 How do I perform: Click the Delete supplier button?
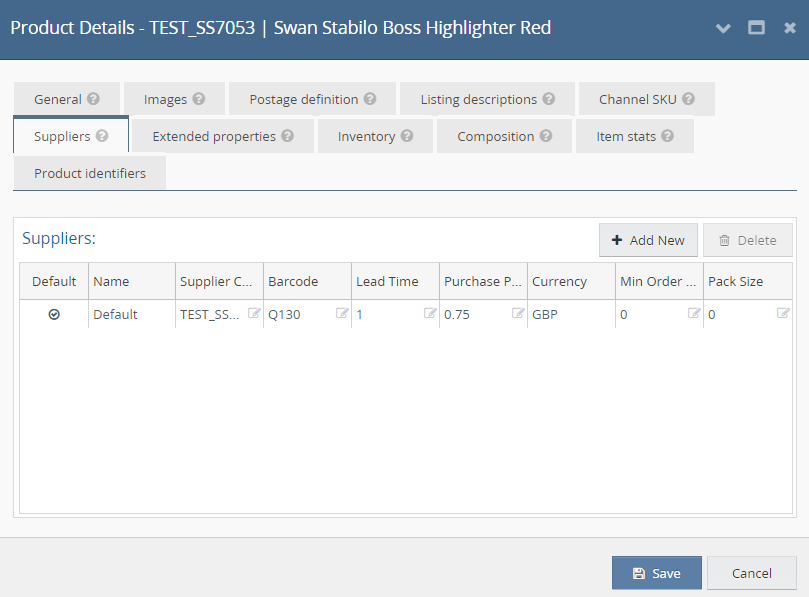tap(748, 240)
